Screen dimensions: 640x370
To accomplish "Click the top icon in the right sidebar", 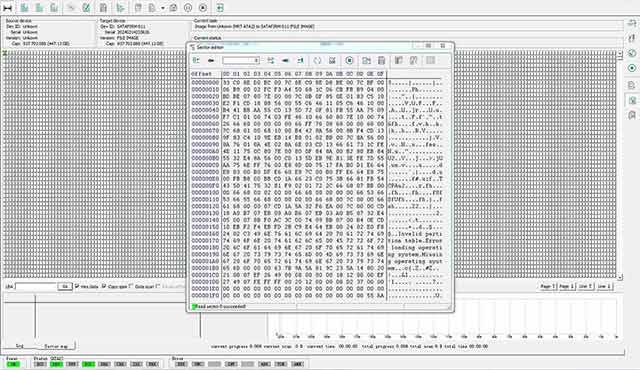I will click(632, 24).
